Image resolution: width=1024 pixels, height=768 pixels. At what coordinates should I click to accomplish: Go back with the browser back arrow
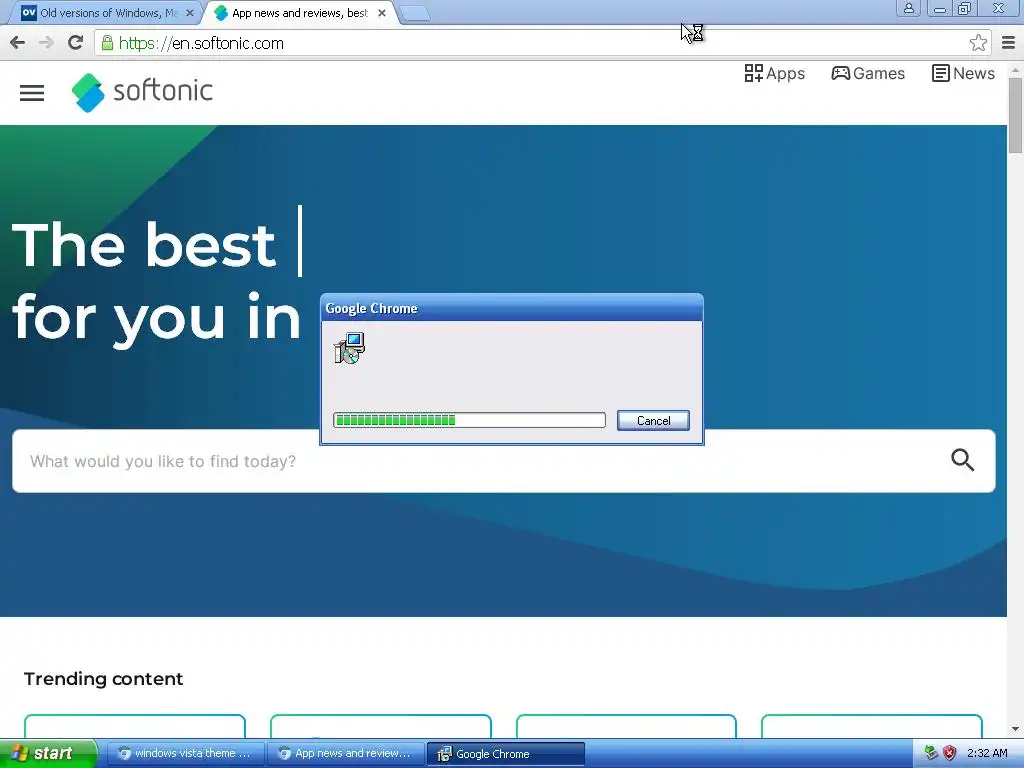point(18,43)
